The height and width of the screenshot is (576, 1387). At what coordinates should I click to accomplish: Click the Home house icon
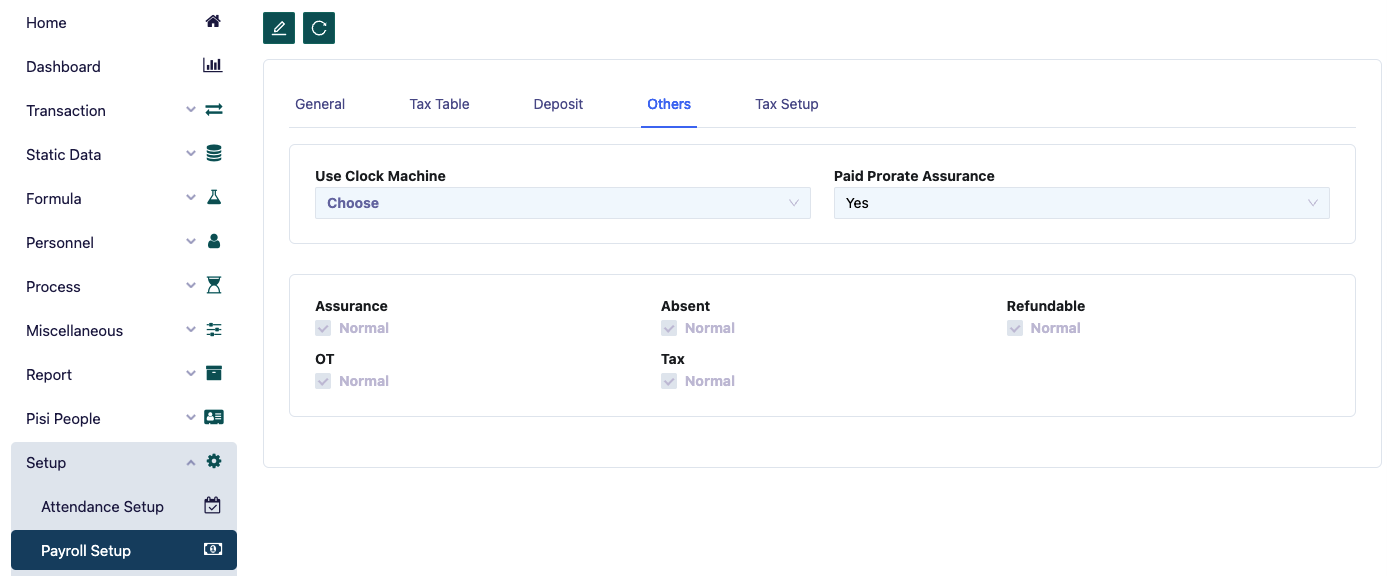[x=213, y=21]
